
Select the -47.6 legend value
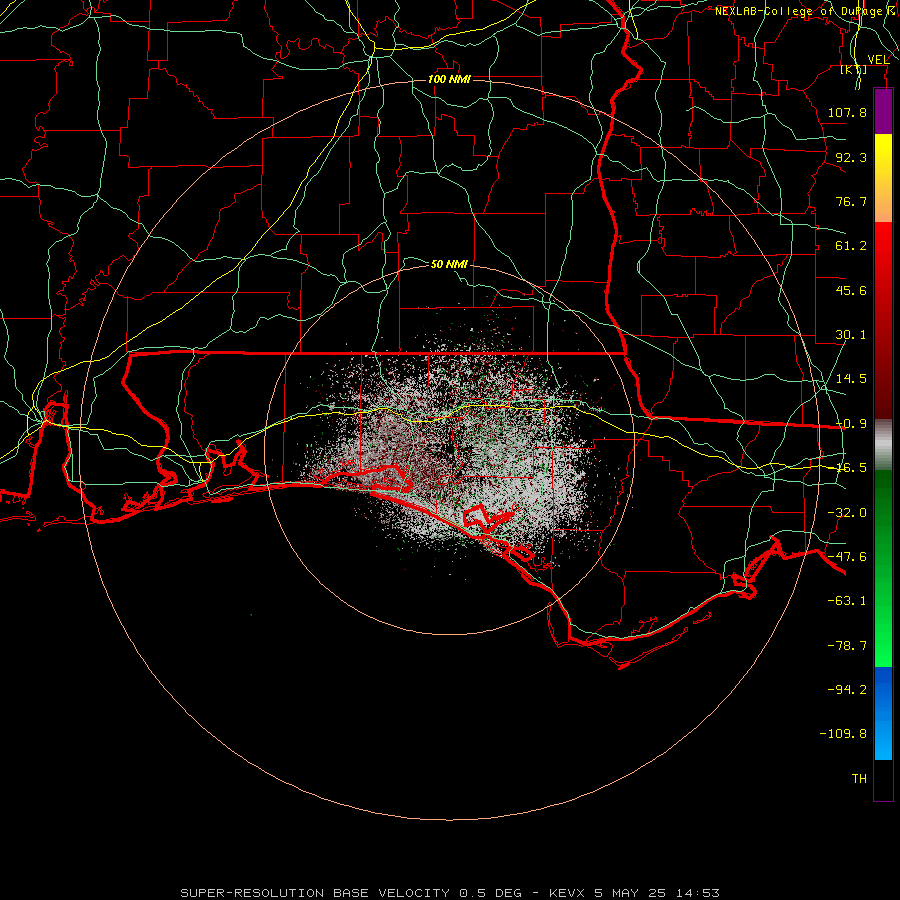coord(847,557)
